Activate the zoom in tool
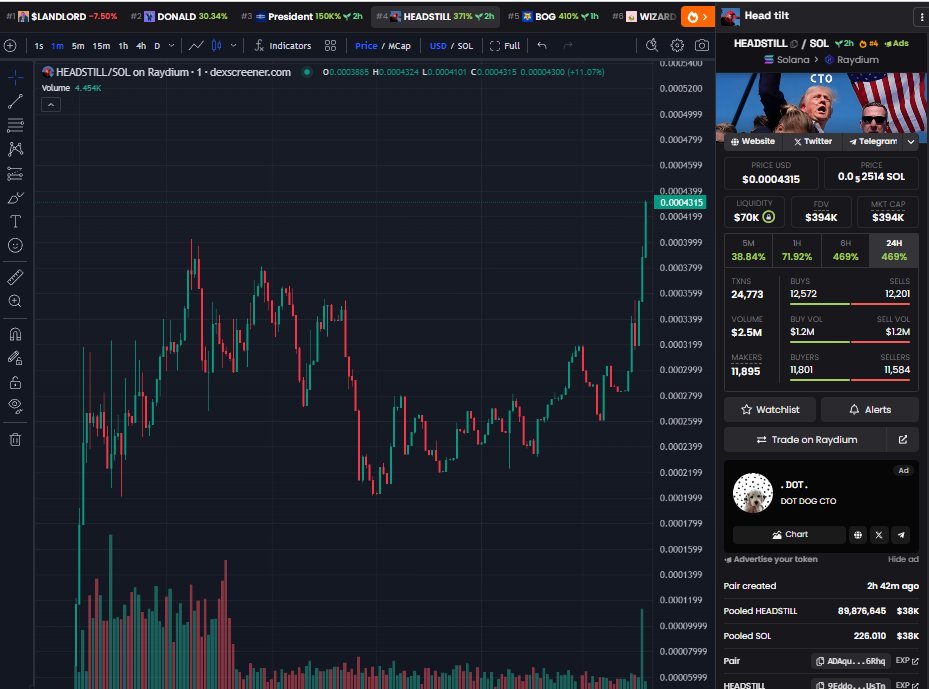Screen dimensions: 929x689 15,301
